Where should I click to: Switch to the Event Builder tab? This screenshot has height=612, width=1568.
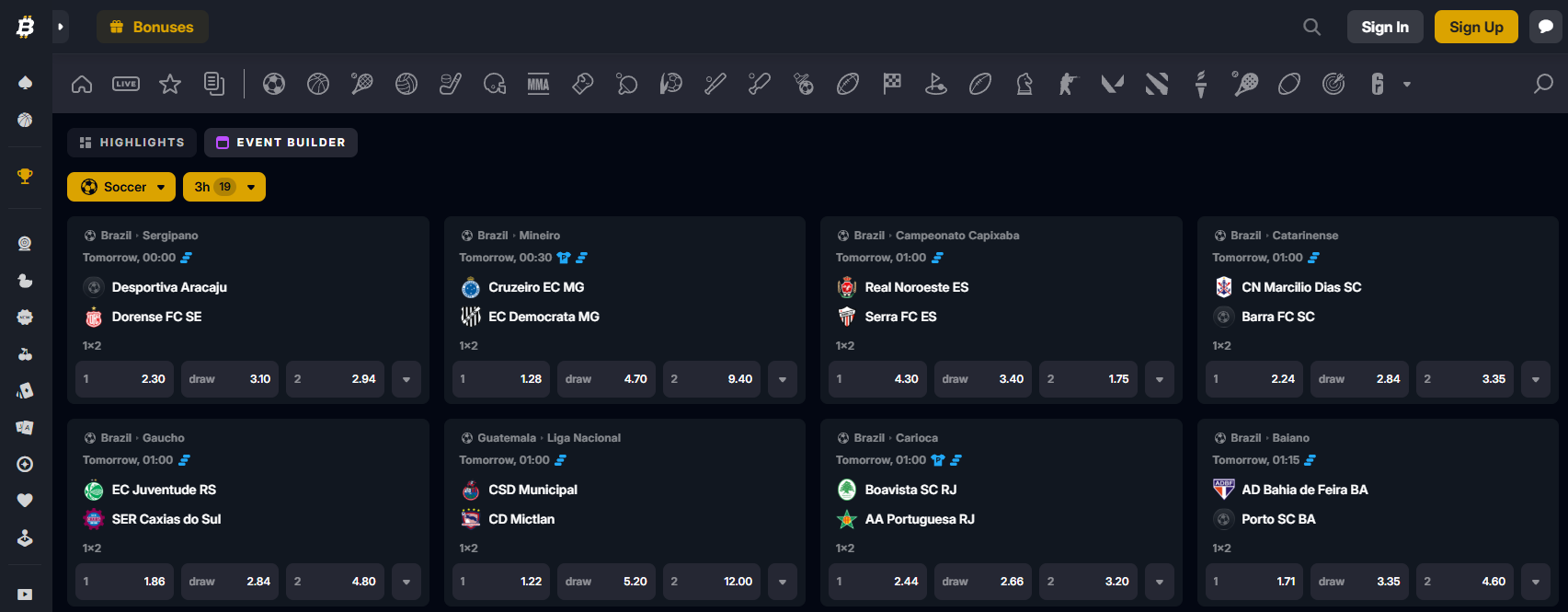[x=280, y=143]
